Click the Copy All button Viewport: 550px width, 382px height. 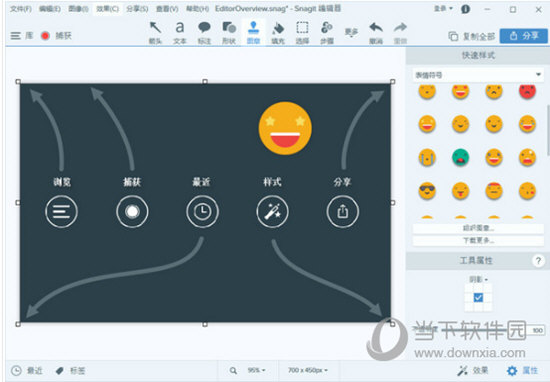pos(472,36)
